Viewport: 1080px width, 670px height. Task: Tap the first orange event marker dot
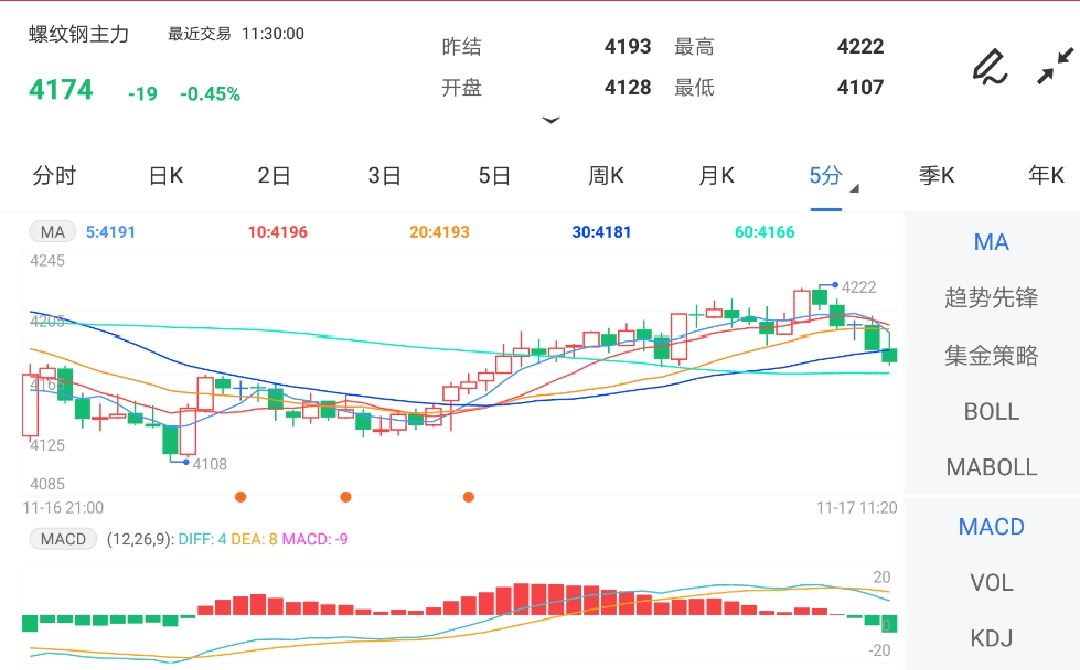pyautogui.click(x=240, y=497)
